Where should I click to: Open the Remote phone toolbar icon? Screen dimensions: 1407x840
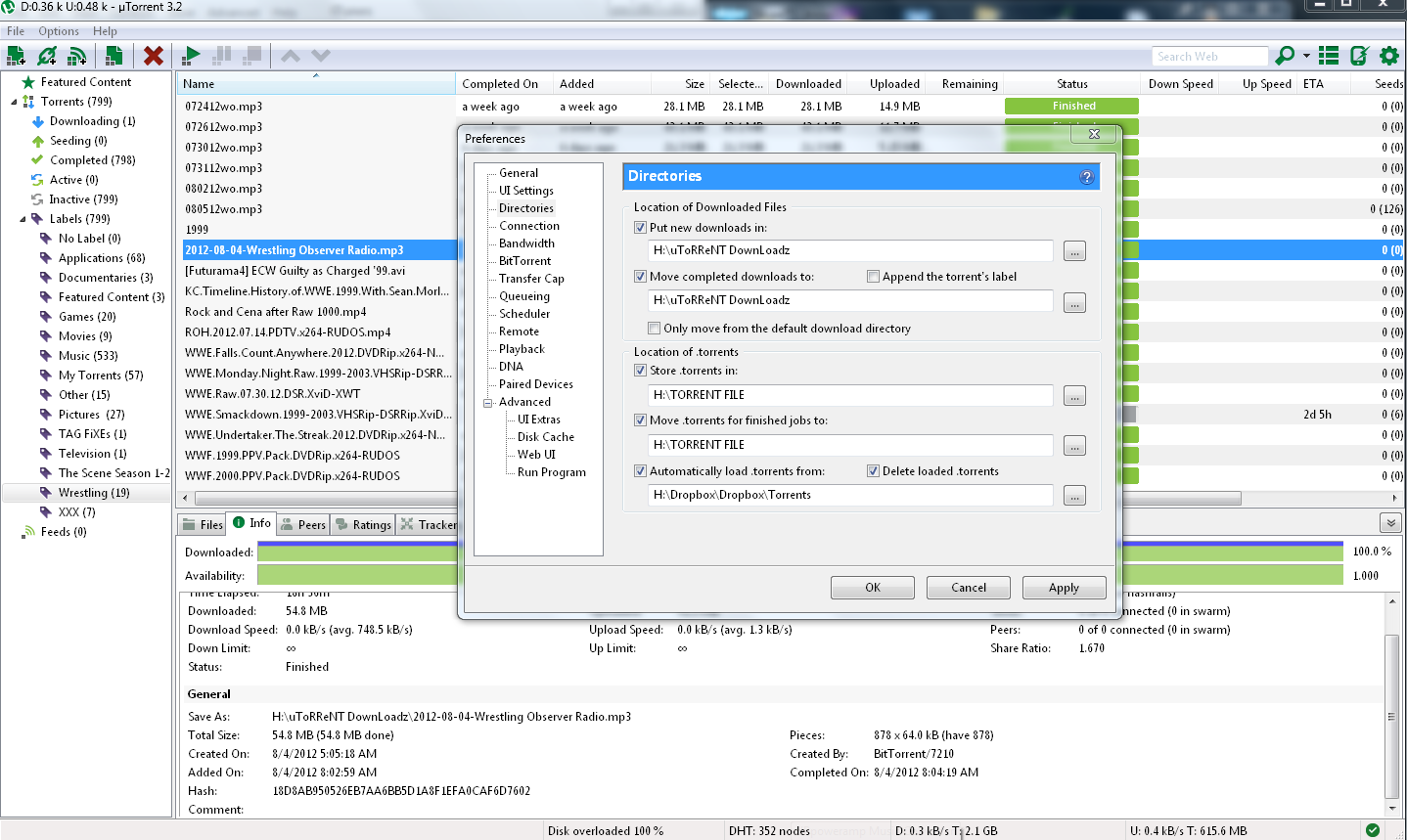1359,56
